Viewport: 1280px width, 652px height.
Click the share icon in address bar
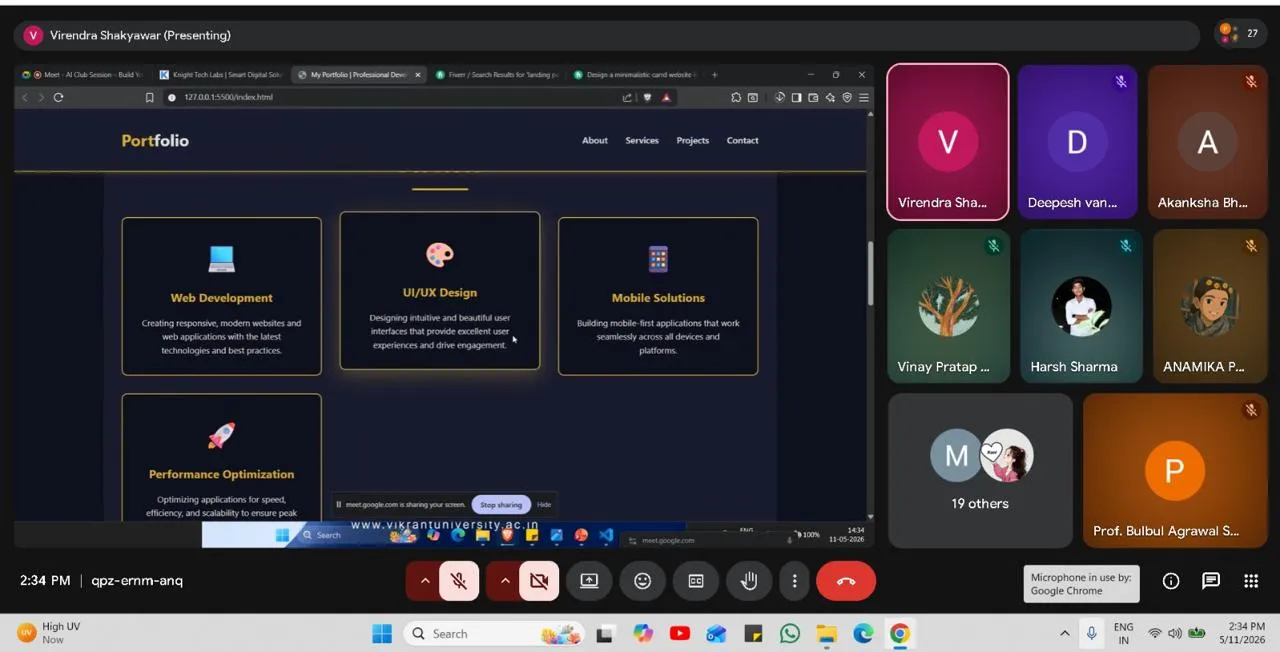627,97
